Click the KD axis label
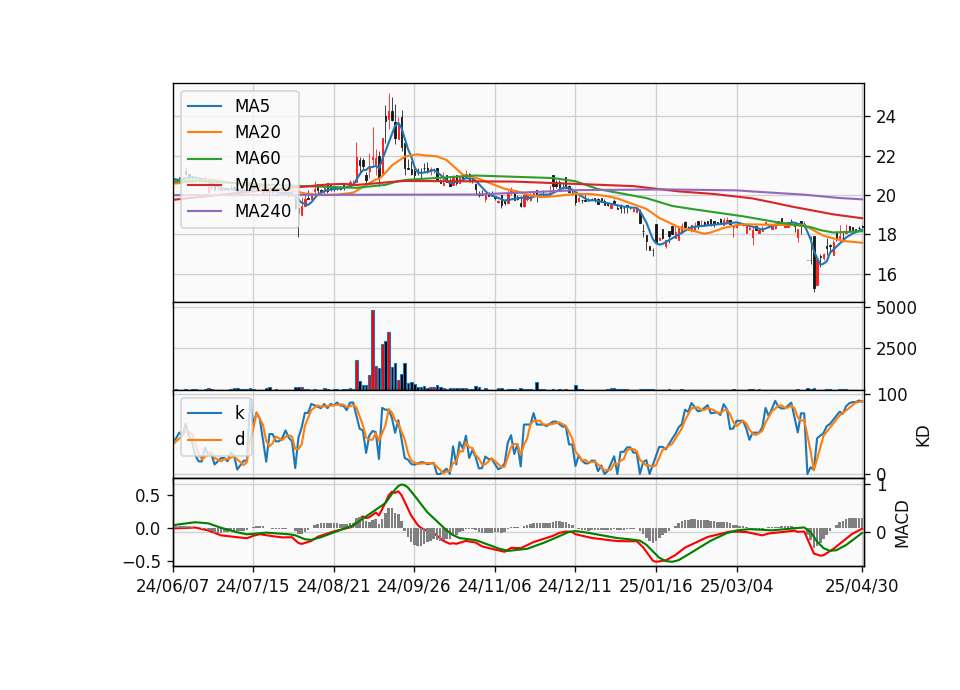960x690 pixels. tap(923, 436)
